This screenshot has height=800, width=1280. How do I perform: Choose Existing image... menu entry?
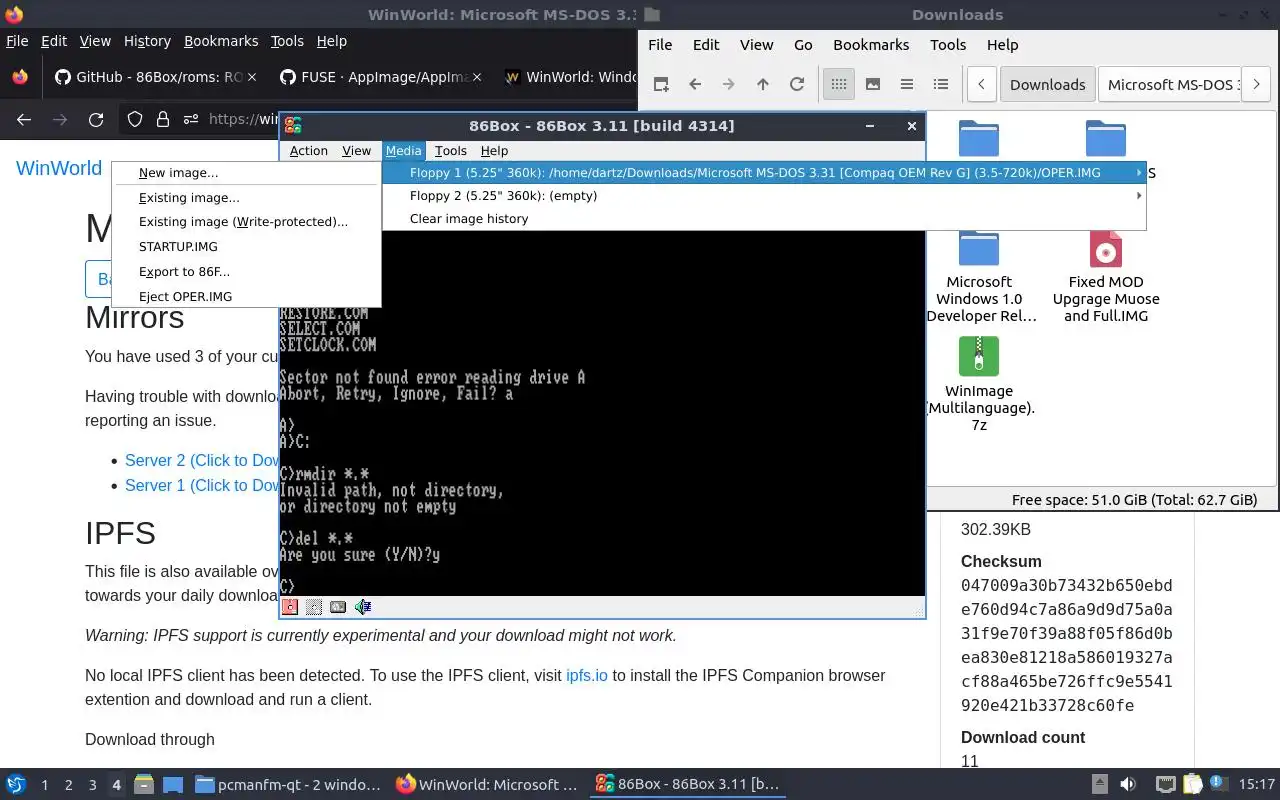(x=247, y=197)
